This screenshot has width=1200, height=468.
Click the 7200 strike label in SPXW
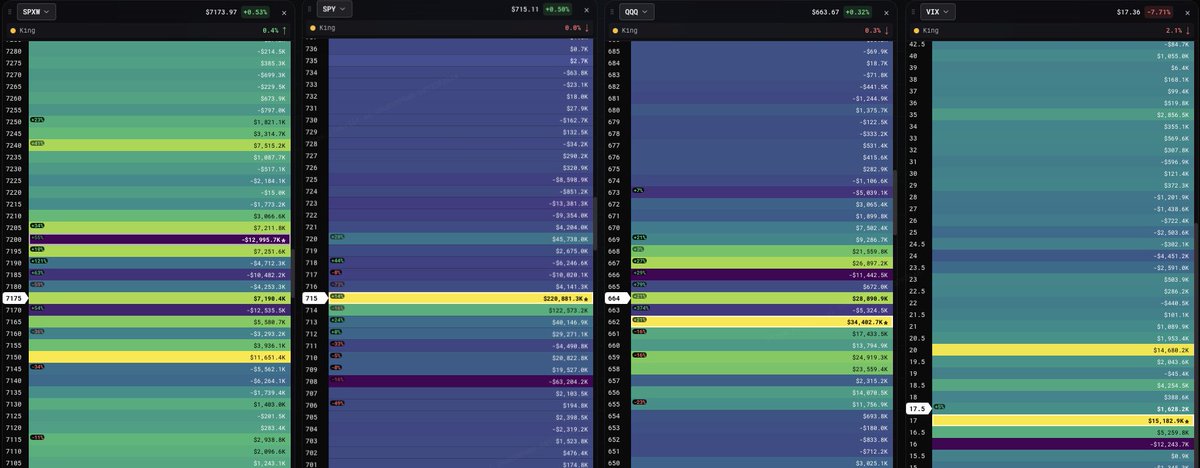pos(13,239)
